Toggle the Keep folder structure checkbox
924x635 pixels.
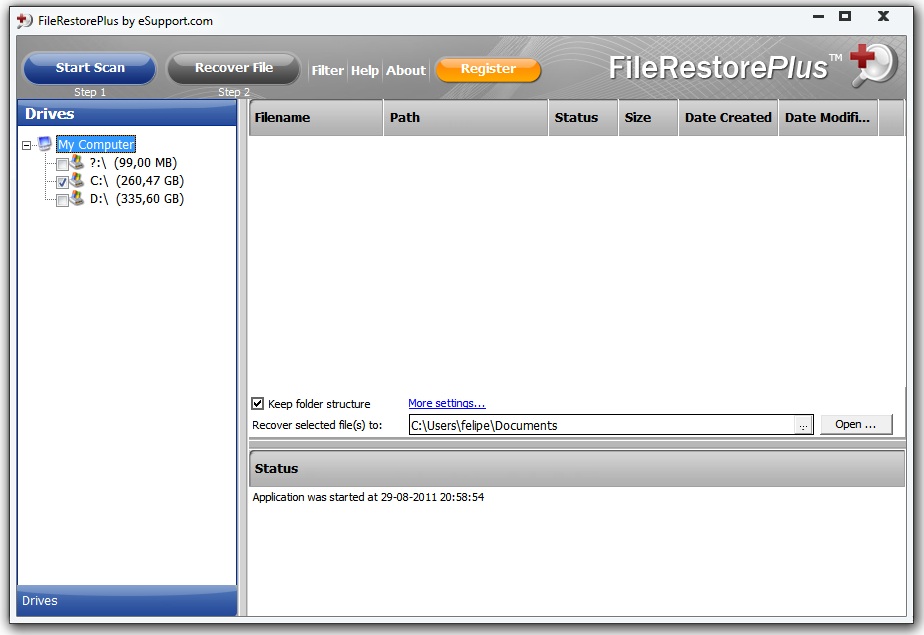[x=258, y=404]
